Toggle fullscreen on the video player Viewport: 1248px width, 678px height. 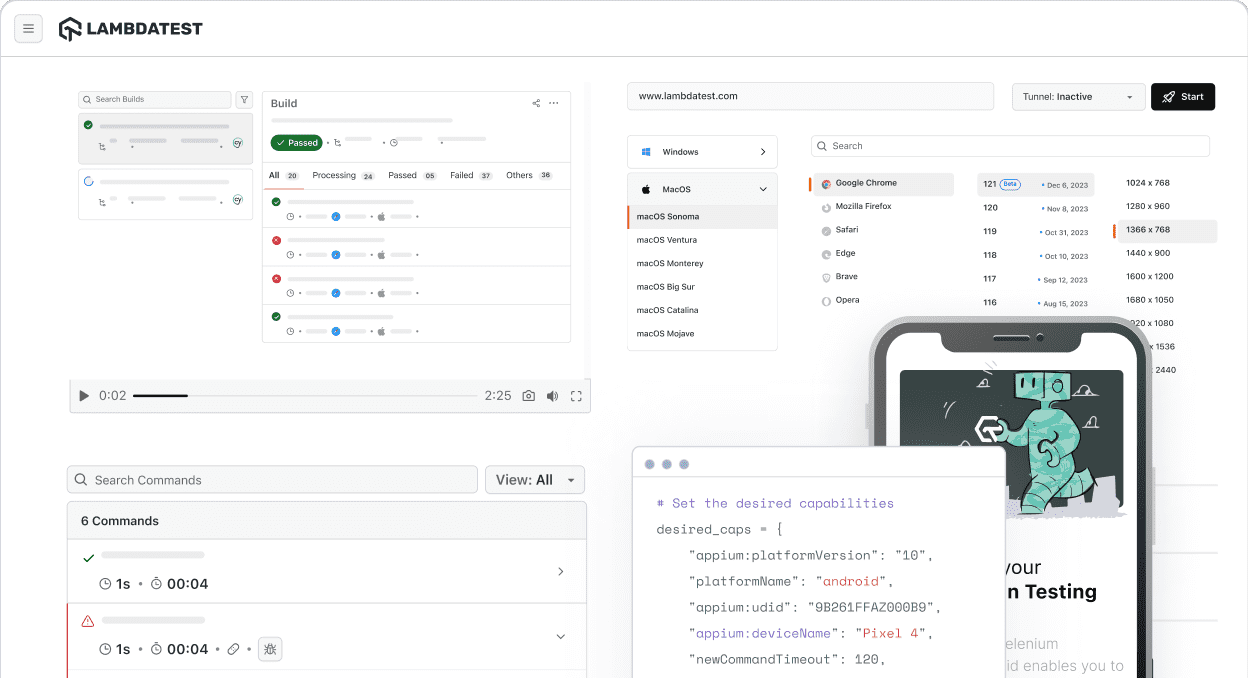click(576, 395)
